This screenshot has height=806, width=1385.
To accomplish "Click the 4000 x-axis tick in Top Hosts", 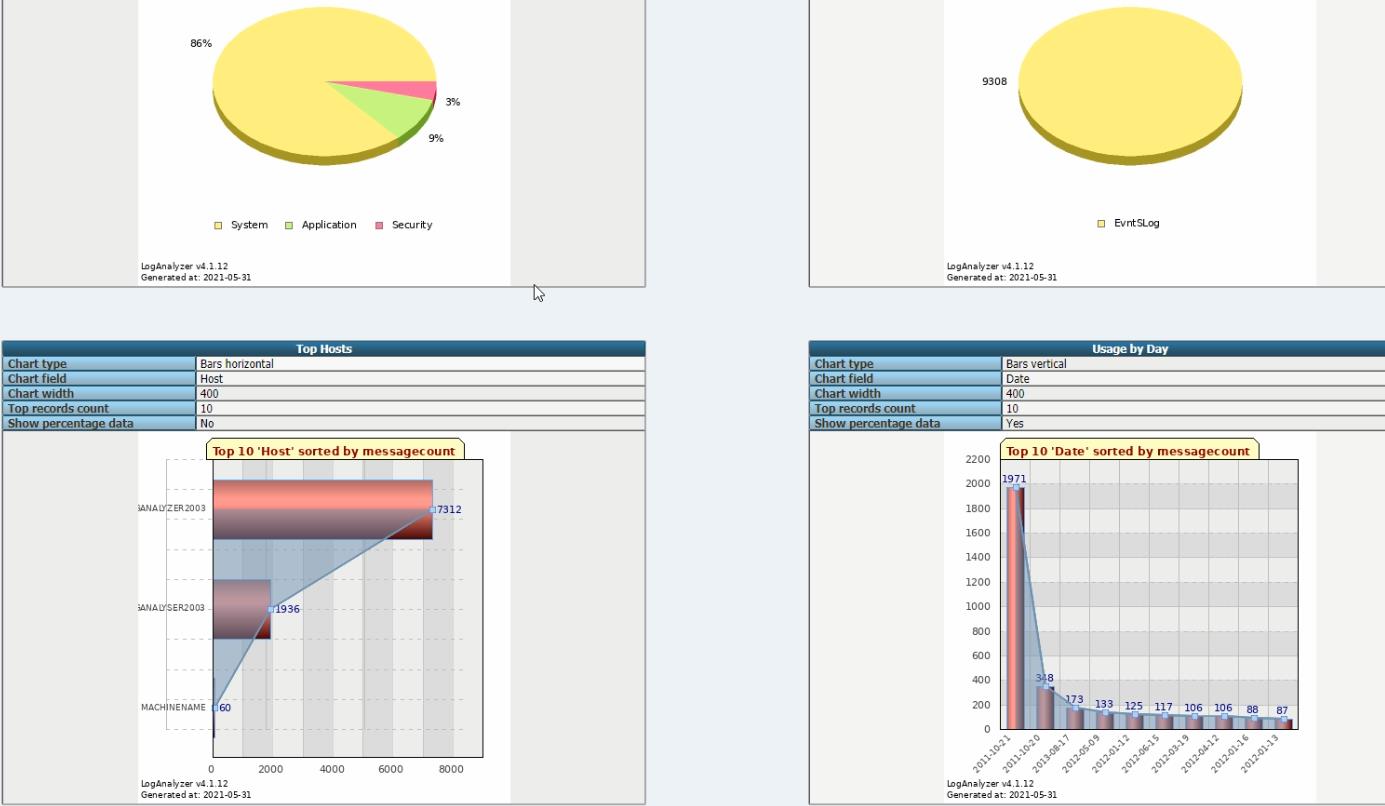I will click(331, 769).
